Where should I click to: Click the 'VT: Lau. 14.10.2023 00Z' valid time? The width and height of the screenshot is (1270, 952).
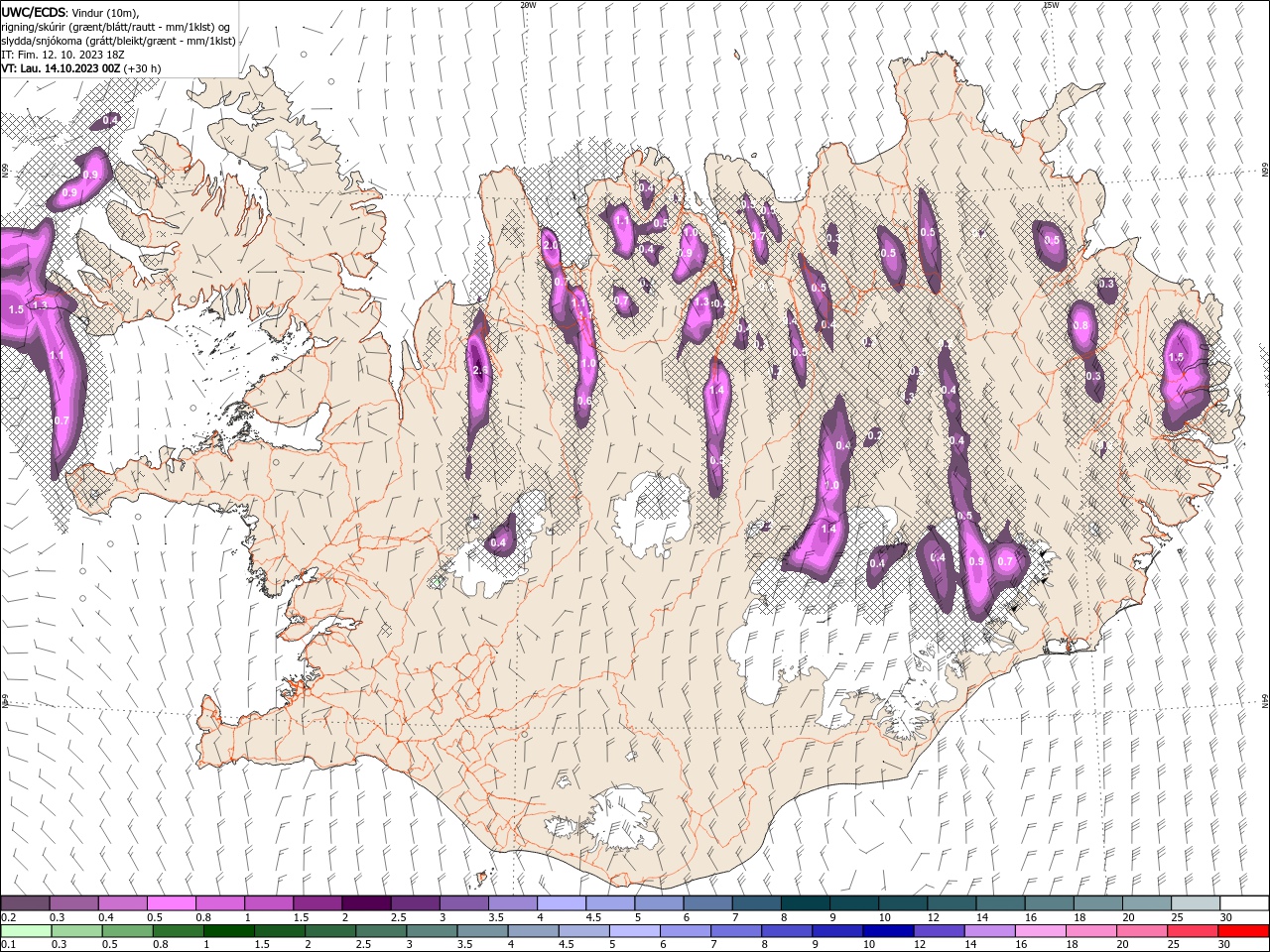[x=61, y=68]
